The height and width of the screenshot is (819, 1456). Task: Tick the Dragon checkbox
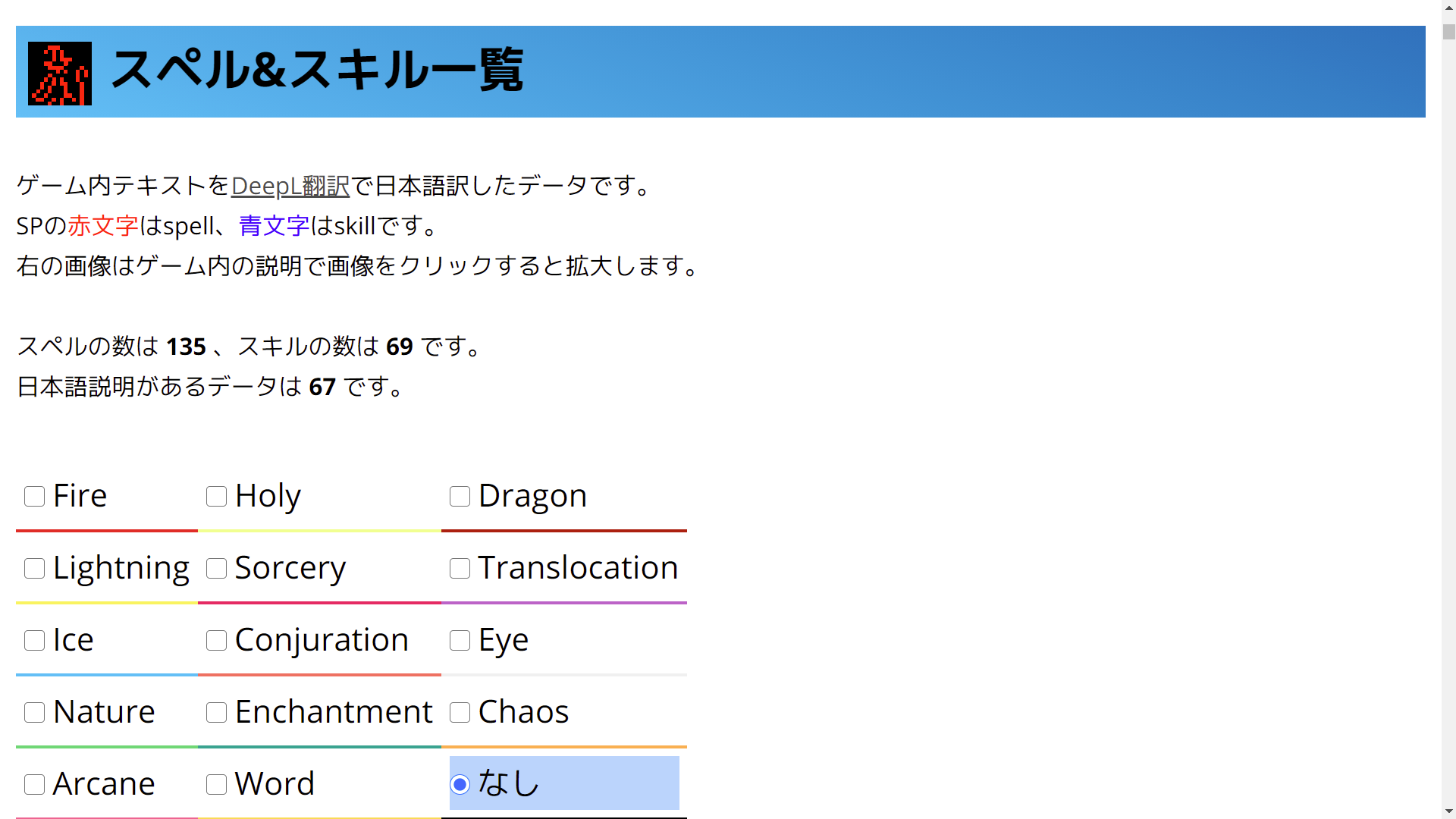pyautogui.click(x=460, y=497)
